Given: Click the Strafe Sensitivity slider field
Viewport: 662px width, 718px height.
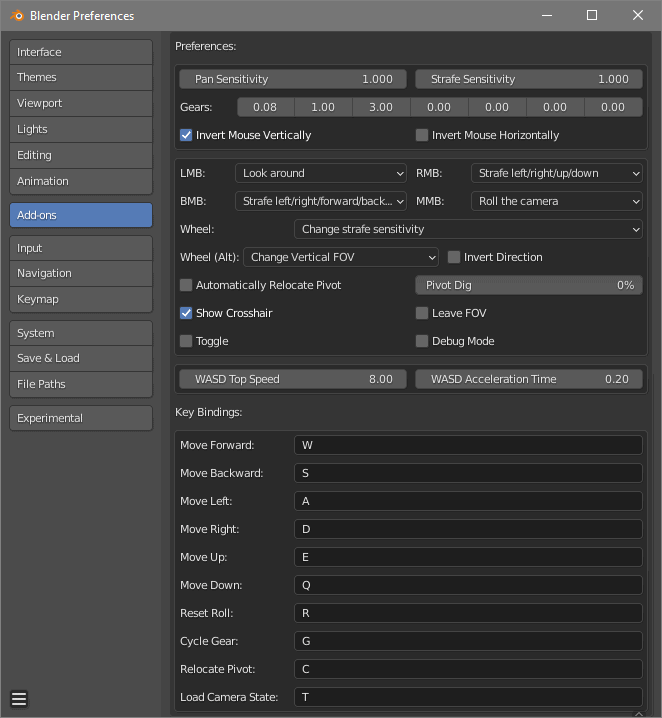Looking at the screenshot, I should click(529, 79).
